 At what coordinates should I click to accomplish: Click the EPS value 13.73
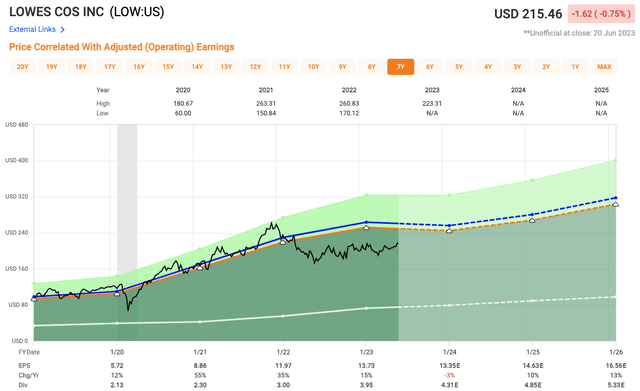click(x=366, y=366)
